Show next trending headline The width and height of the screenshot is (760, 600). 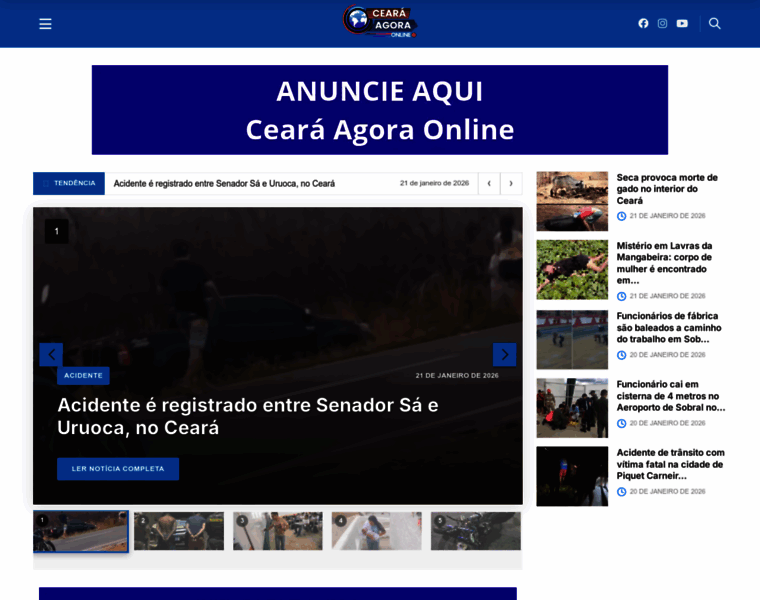pyautogui.click(x=511, y=183)
